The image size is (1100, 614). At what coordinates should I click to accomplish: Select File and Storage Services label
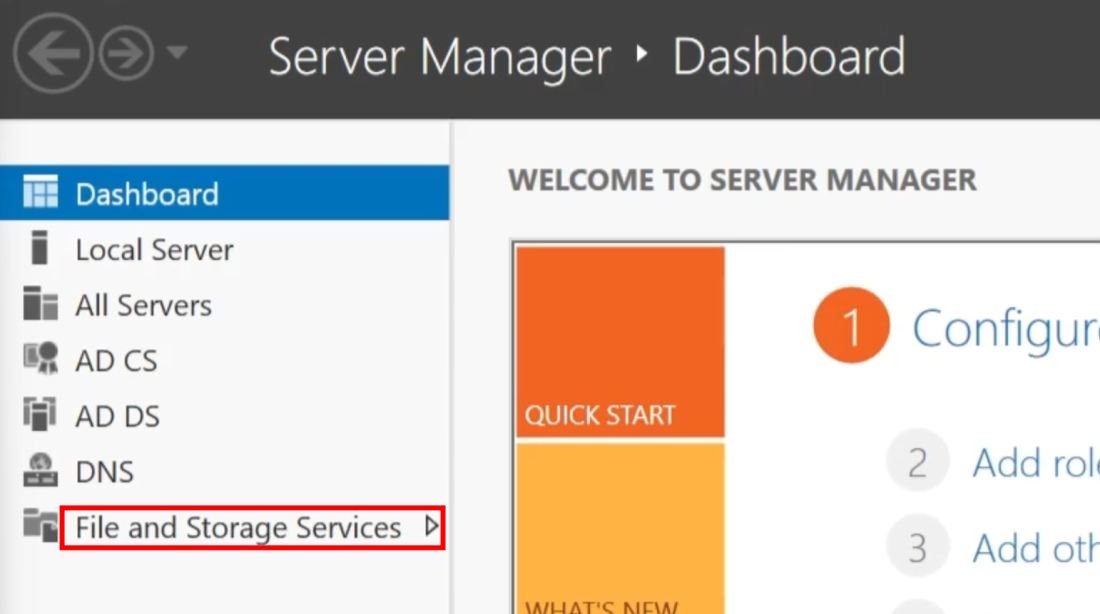pyautogui.click(x=238, y=527)
